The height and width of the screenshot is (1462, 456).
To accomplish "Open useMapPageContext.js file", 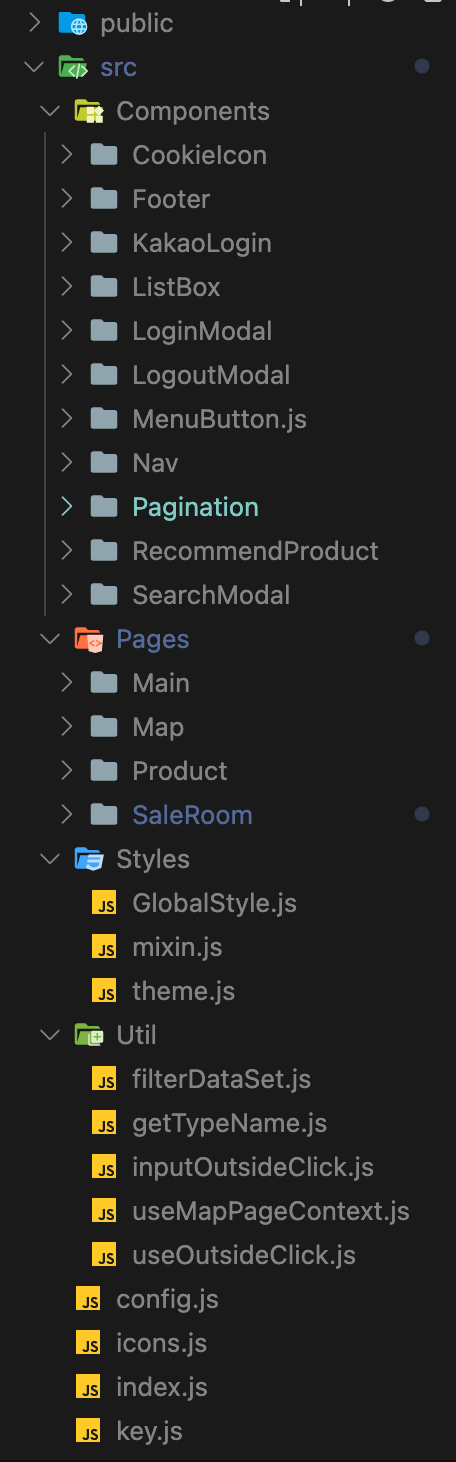I will point(271,1211).
